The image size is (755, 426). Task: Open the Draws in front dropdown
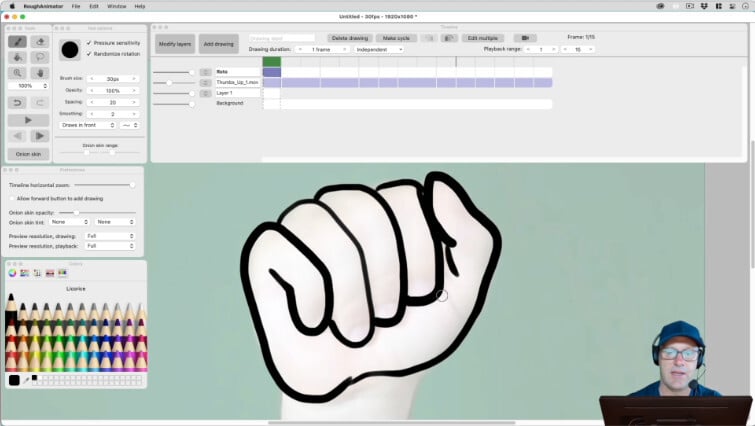coord(88,125)
